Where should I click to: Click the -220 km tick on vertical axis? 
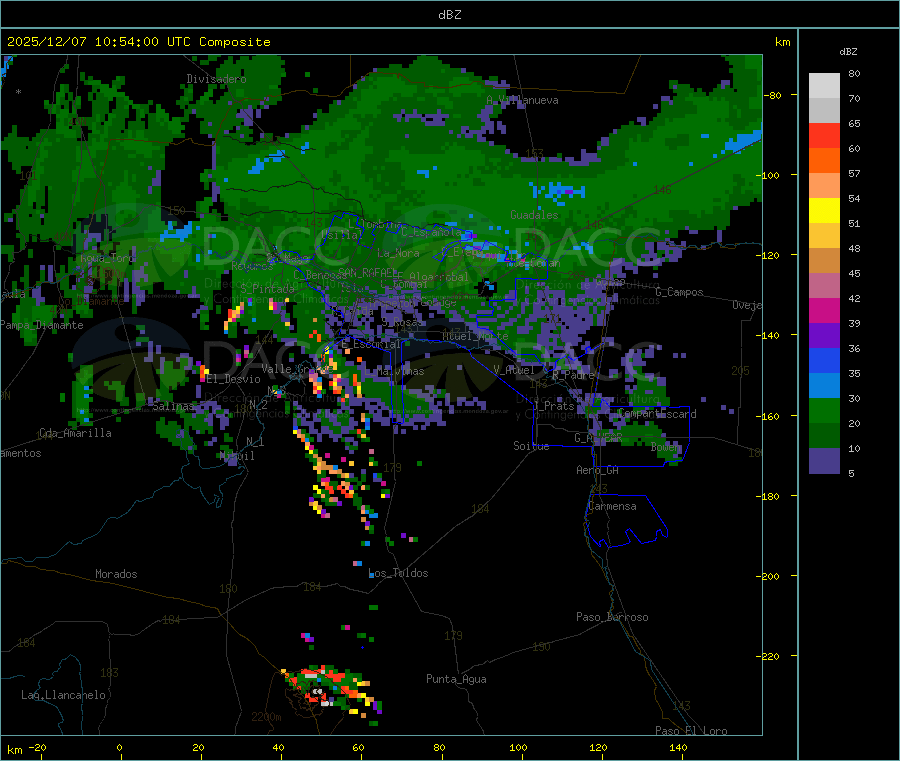coord(769,657)
